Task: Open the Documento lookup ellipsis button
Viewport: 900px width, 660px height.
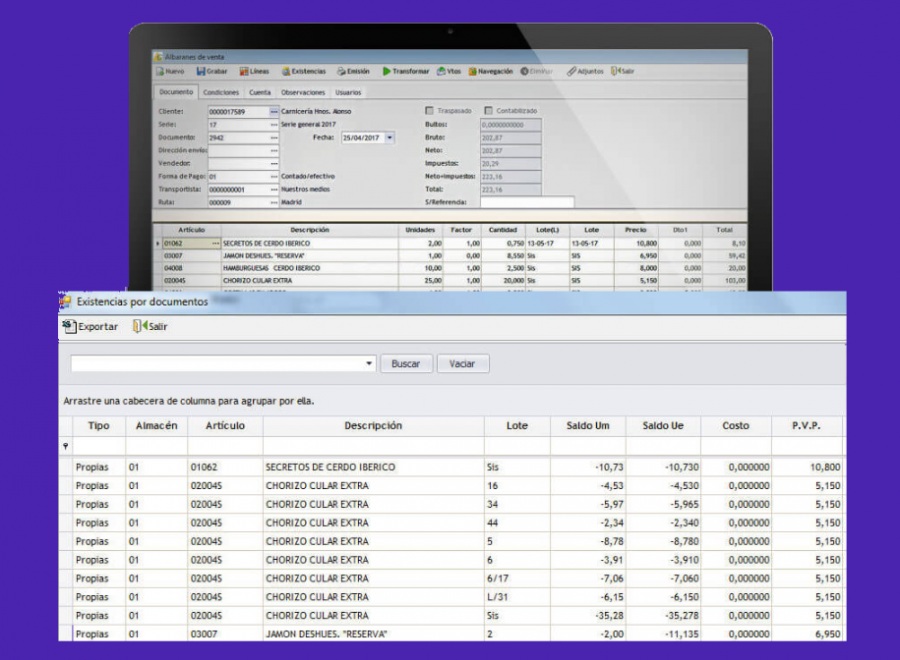Action: [274, 138]
